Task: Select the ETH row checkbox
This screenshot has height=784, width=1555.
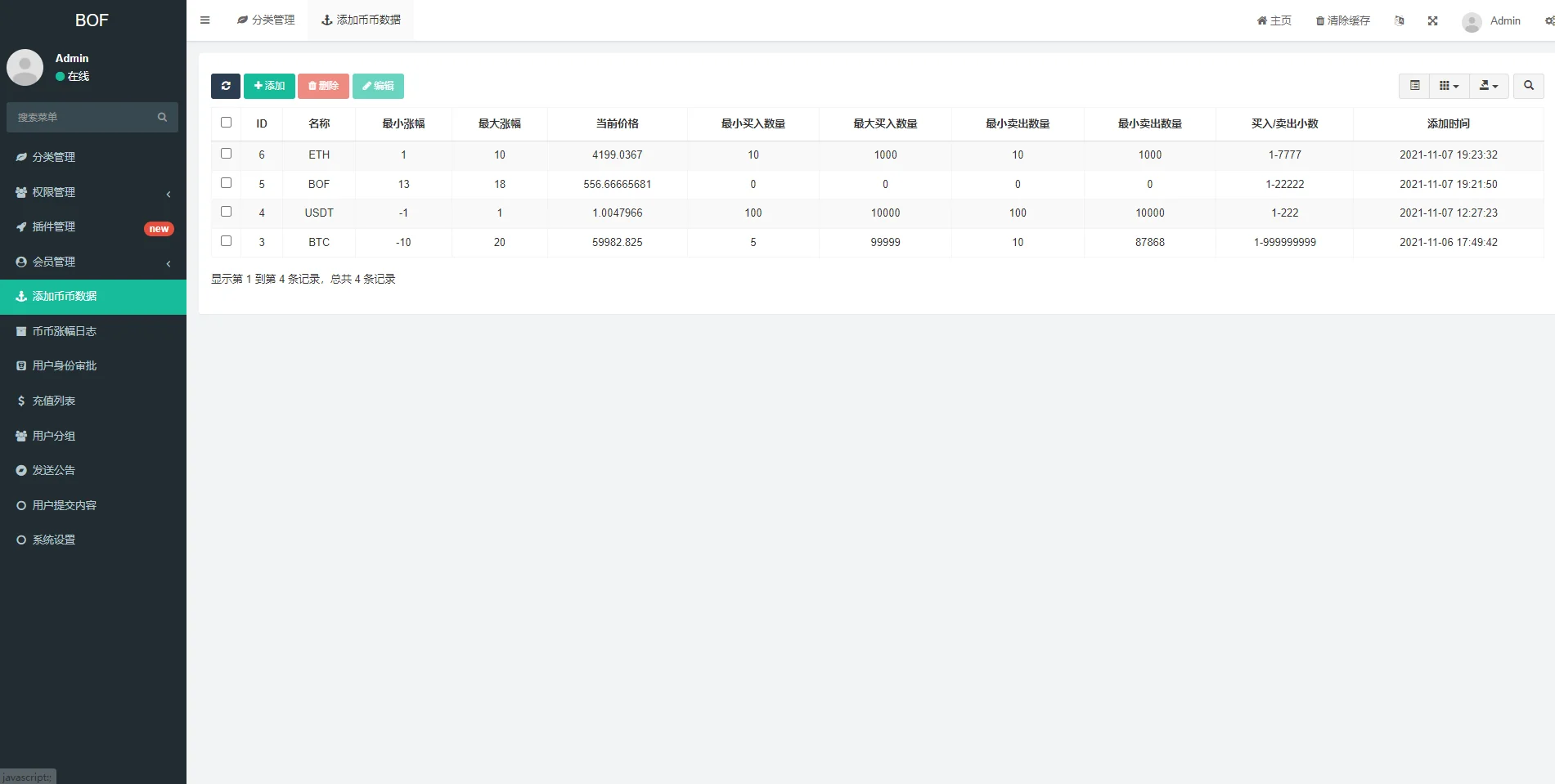Action: click(x=227, y=154)
